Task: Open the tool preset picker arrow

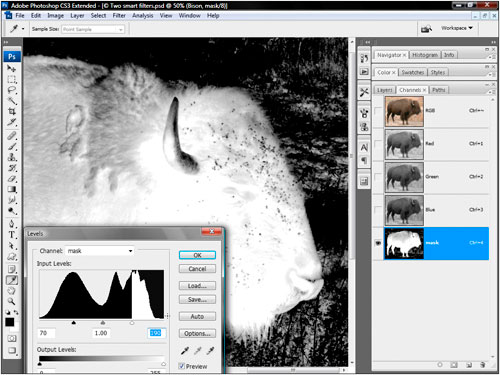Action: pyautogui.click(x=23, y=29)
